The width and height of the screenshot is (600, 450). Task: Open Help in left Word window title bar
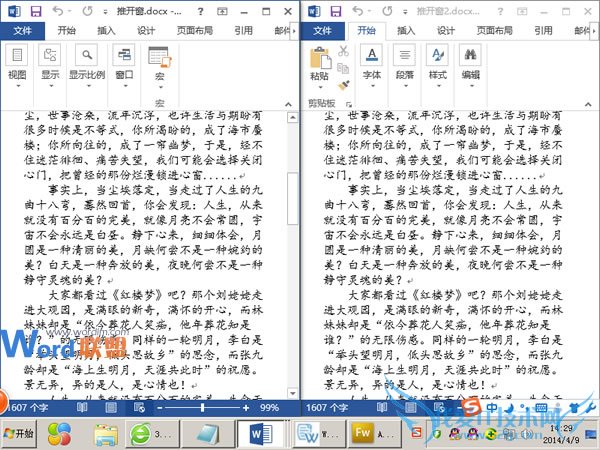tap(200, 11)
